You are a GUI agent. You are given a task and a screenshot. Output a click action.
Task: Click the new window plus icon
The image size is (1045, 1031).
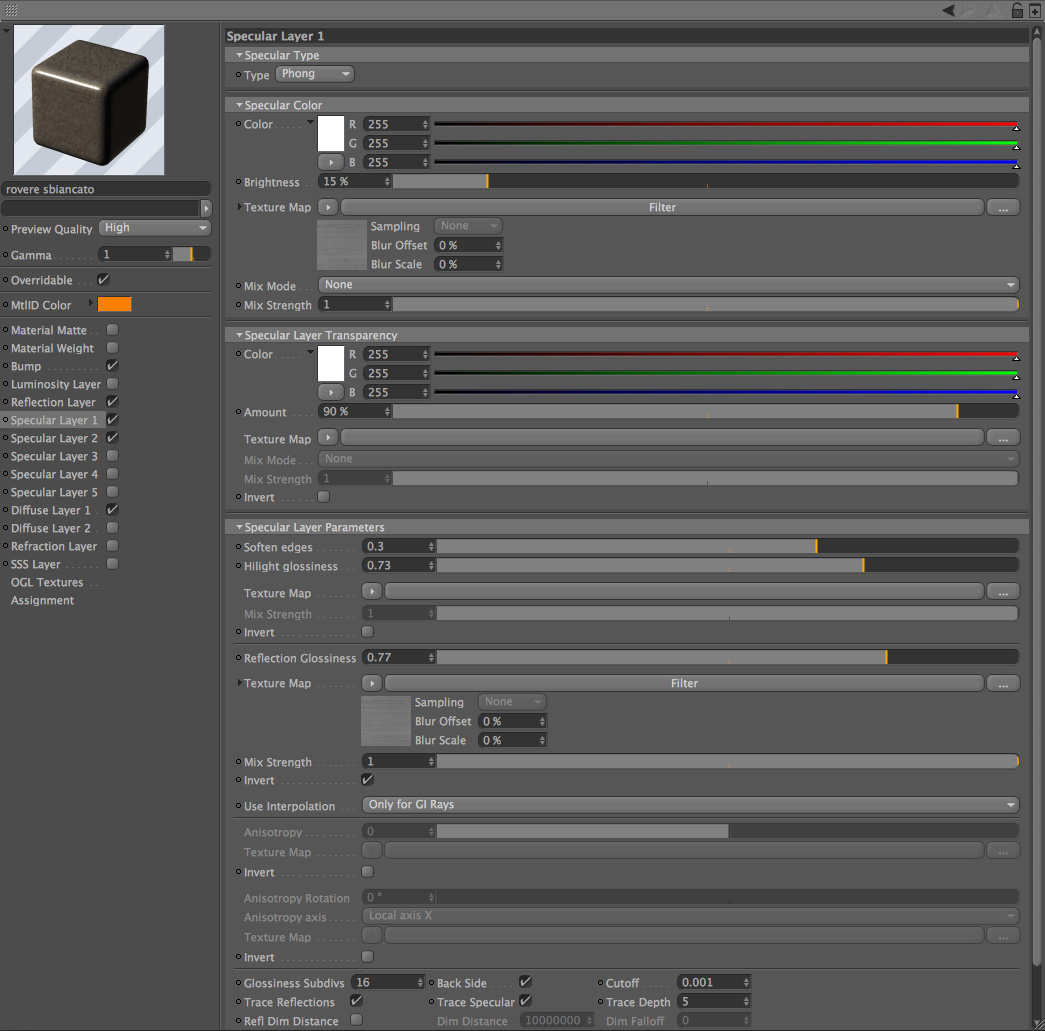1035,11
